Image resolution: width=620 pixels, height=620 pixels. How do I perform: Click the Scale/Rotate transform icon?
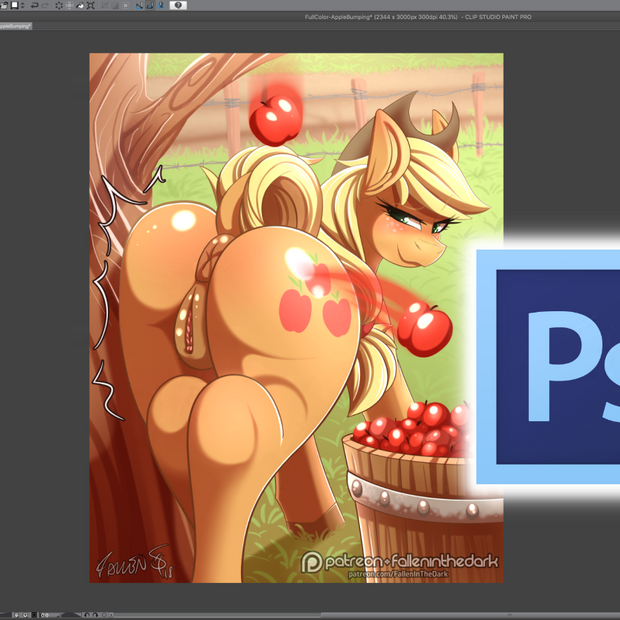(91, 5)
